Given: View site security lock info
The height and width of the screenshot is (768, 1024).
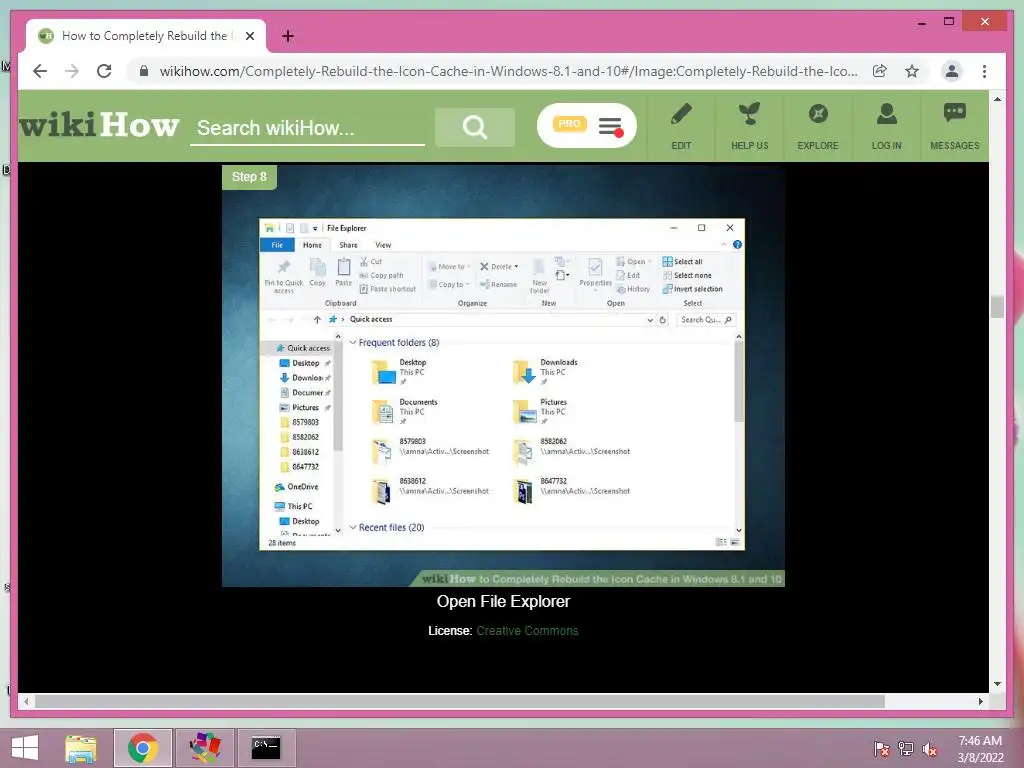Looking at the screenshot, I should point(144,71).
